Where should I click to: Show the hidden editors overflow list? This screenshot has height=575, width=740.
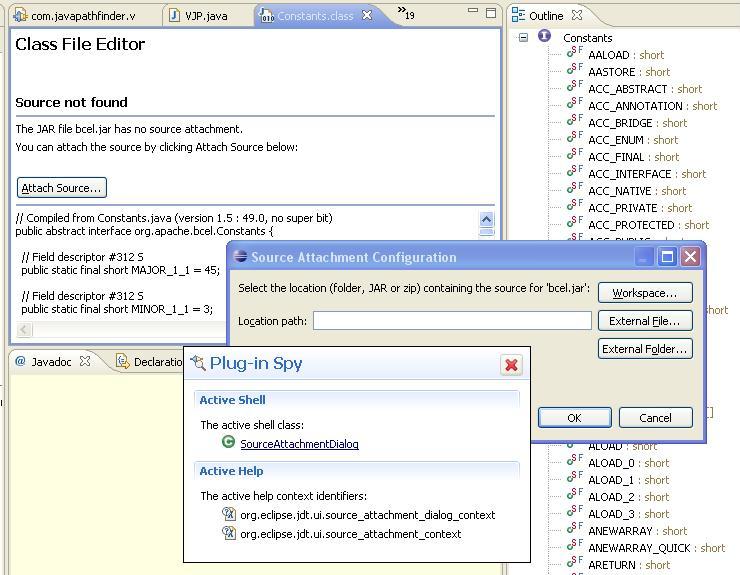click(x=405, y=14)
